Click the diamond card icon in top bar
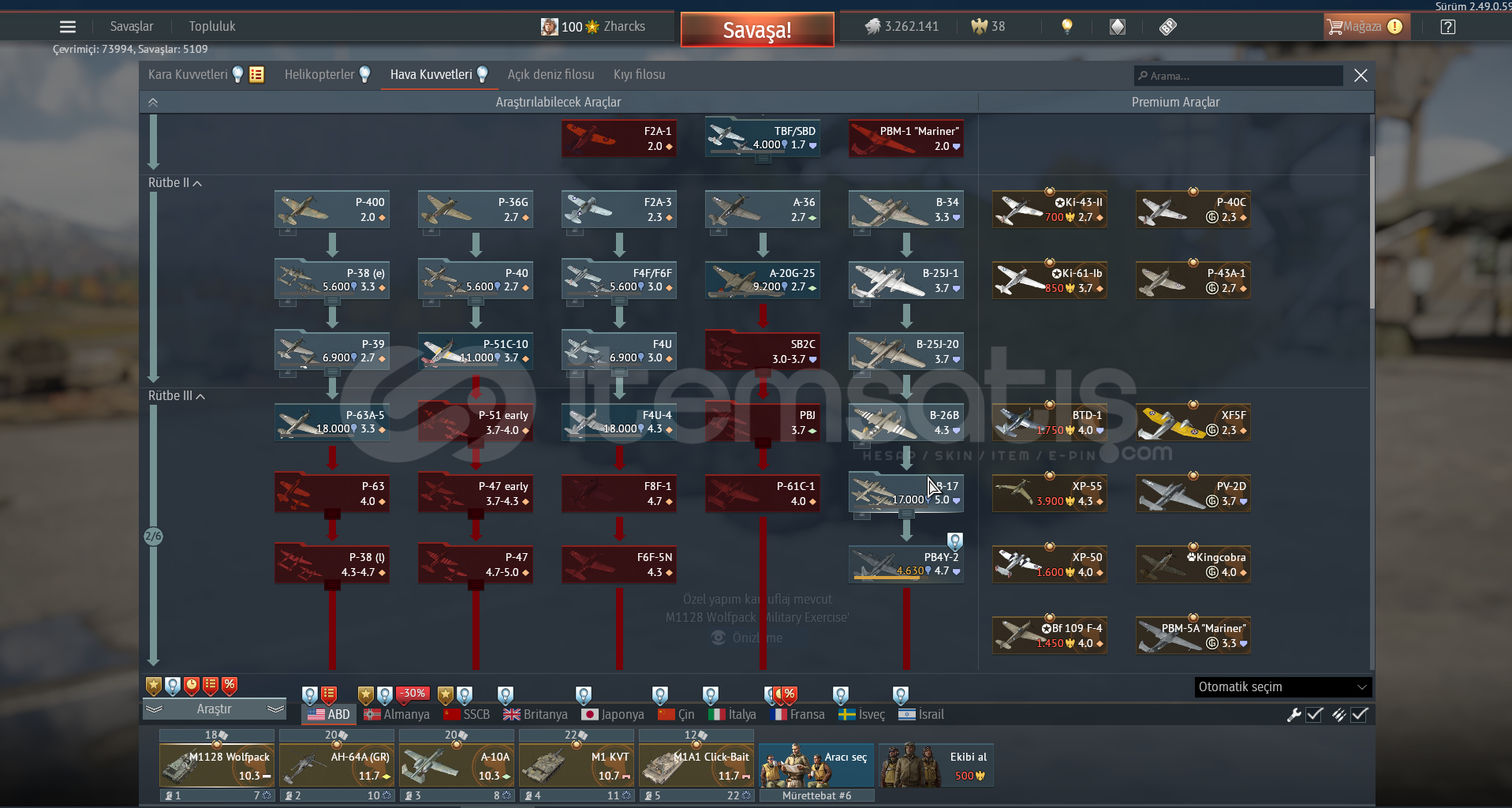 pyautogui.click(x=1118, y=27)
